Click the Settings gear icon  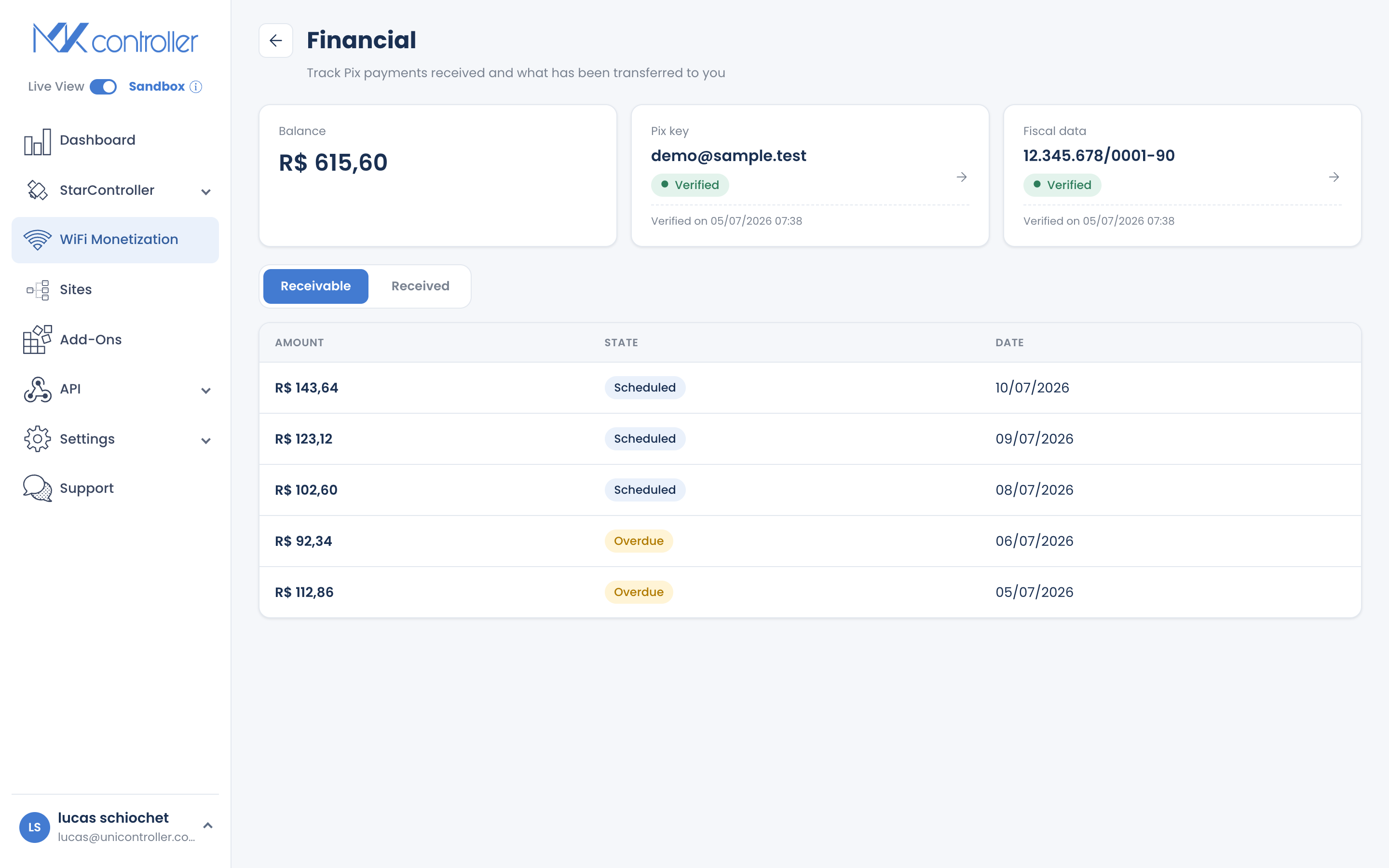tap(37, 439)
